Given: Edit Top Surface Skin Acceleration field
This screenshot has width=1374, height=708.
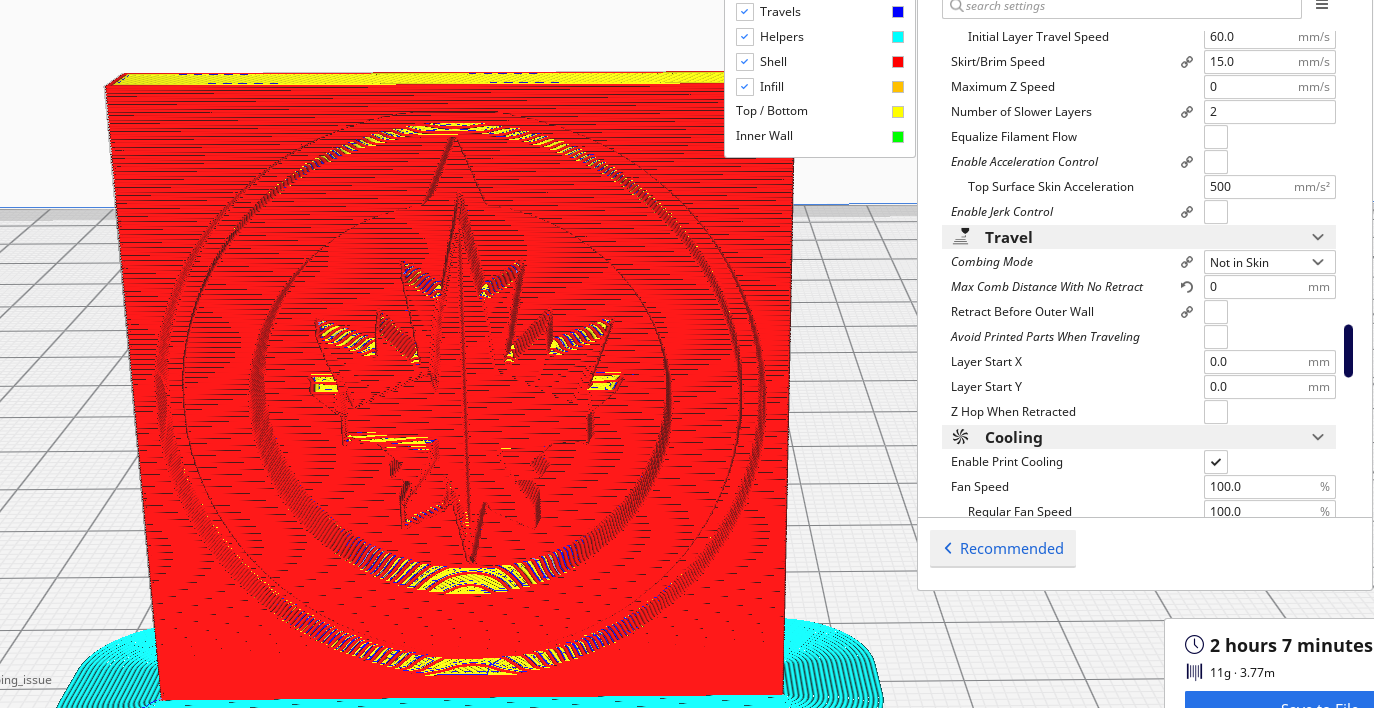Looking at the screenshot, I should point(1270,187).
